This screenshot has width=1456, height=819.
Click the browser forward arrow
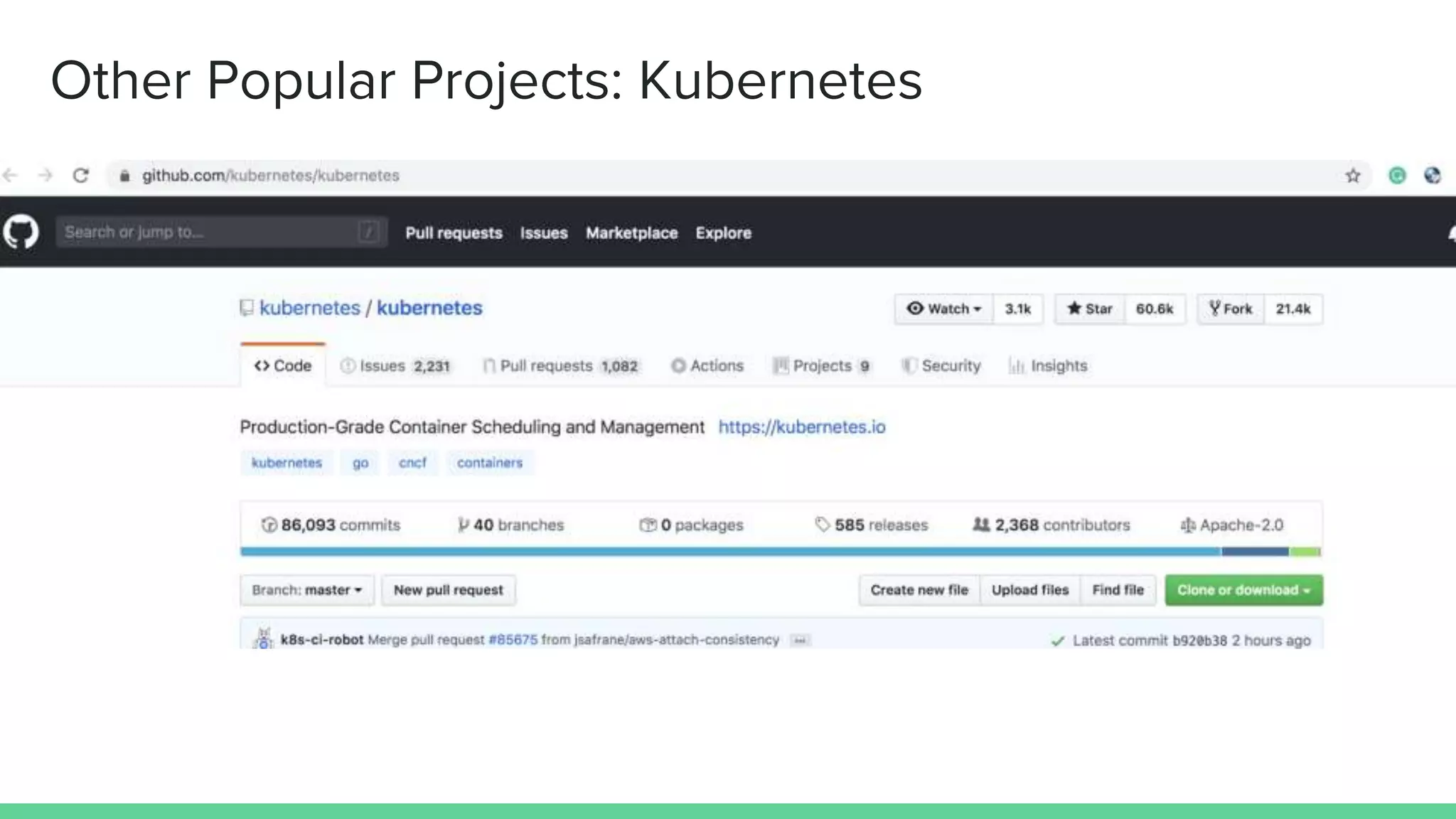coord(45,175)
